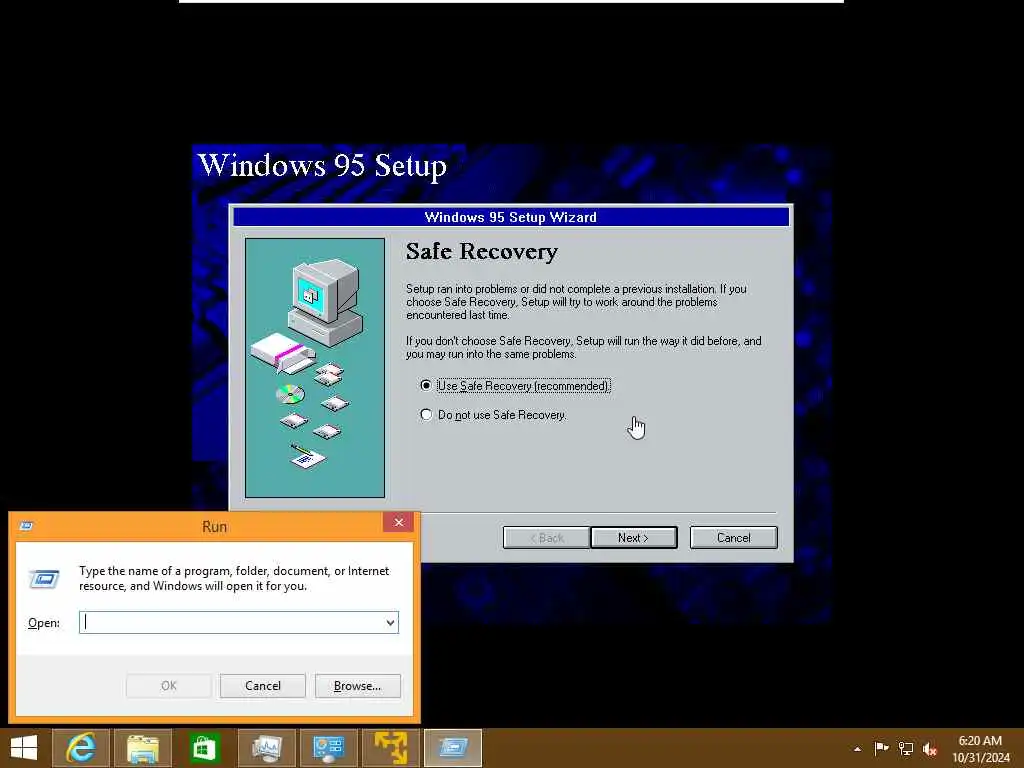Open the Action Center flag icon
1024x768 pixels.
881,748
